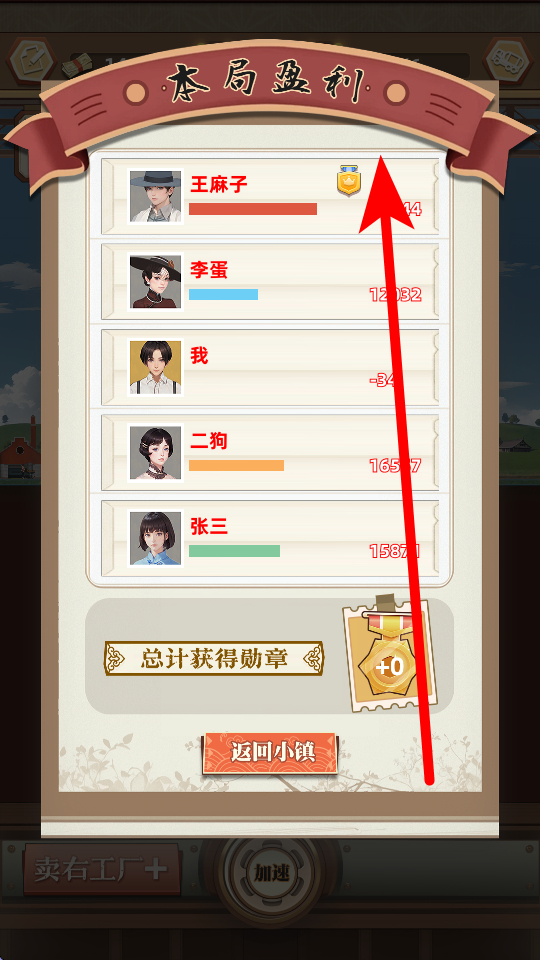This screenshot has width=540, height=960.
Task: Select 张三's portrait avatar
Action: click(x=156, y=539)
